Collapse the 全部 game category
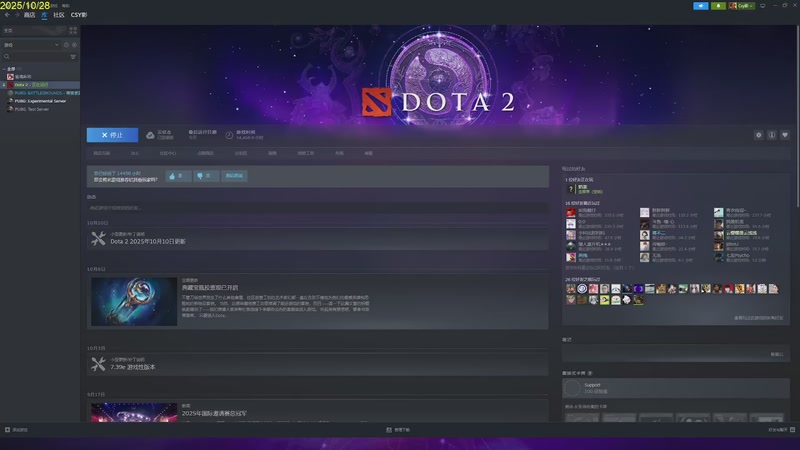 click(x=4, y=69)
